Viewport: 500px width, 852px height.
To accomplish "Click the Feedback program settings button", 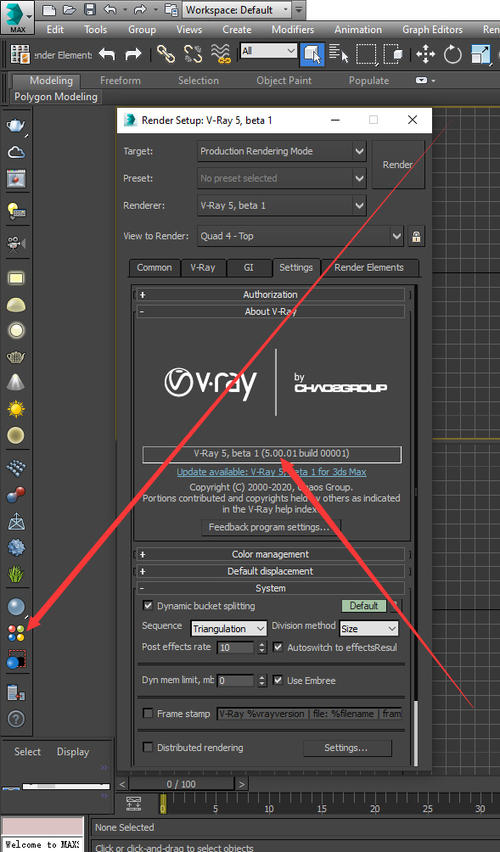I will (x=270, y=527).
